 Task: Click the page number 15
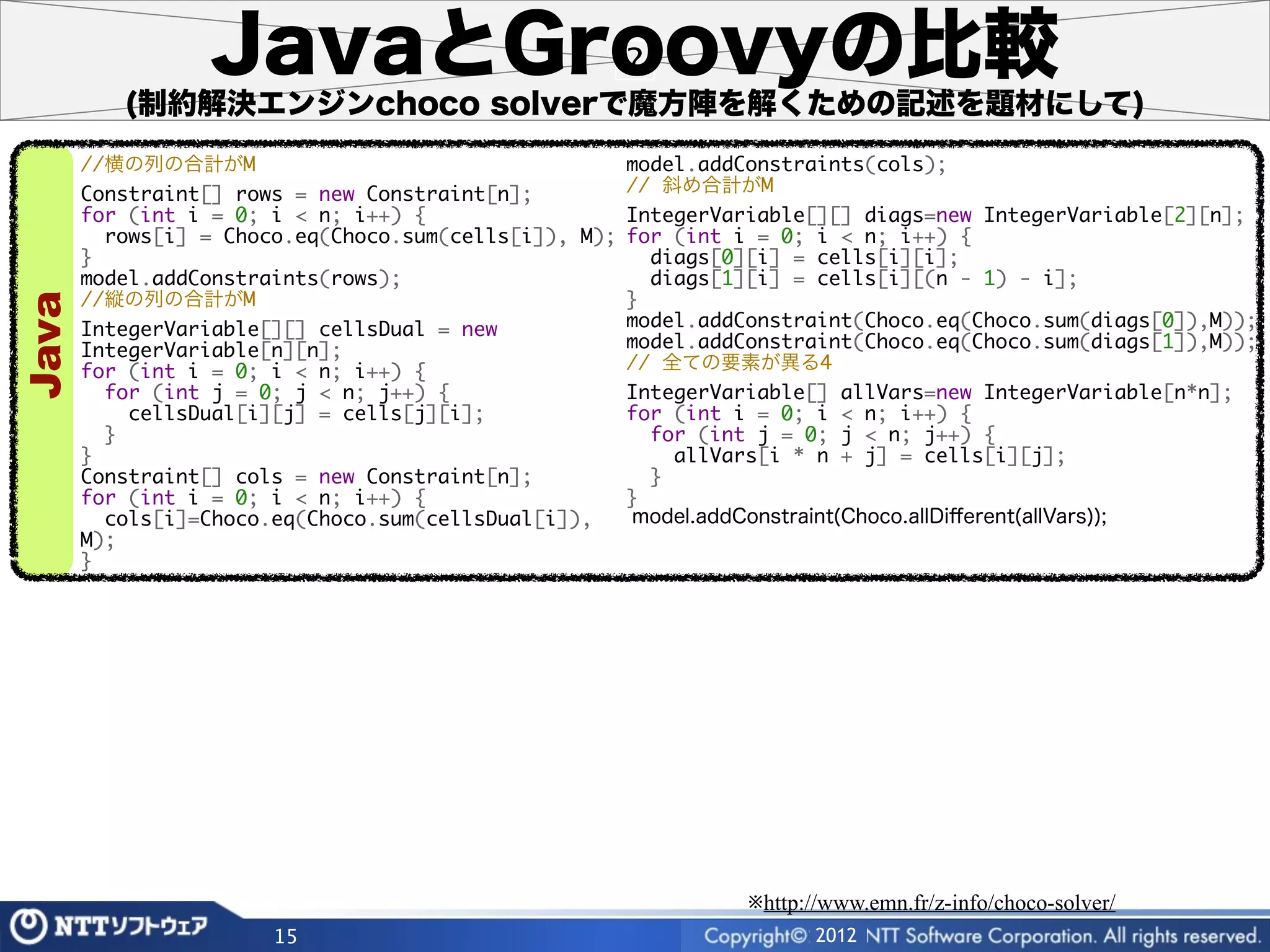point(286,937)
